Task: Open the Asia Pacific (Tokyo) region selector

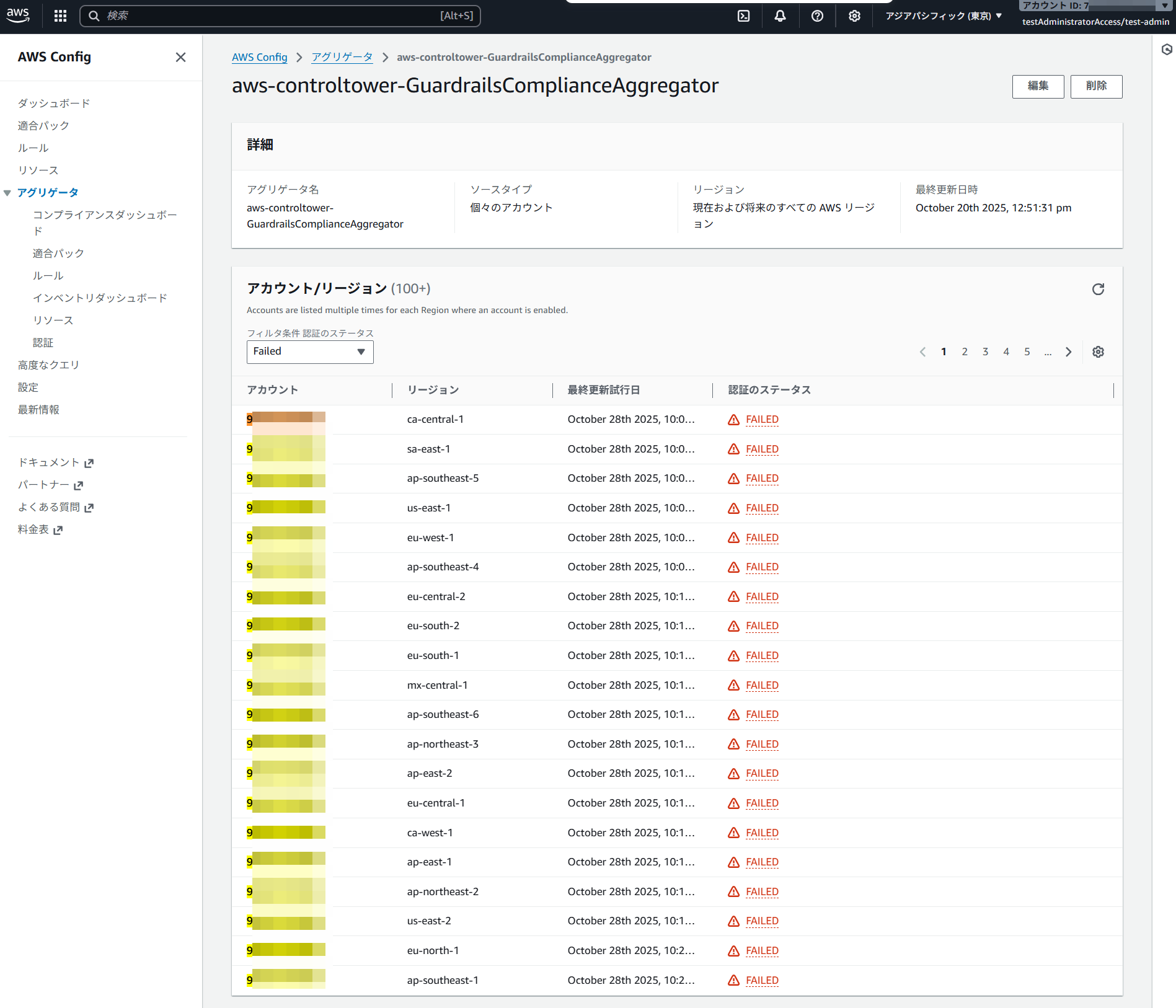Action: 943,16
